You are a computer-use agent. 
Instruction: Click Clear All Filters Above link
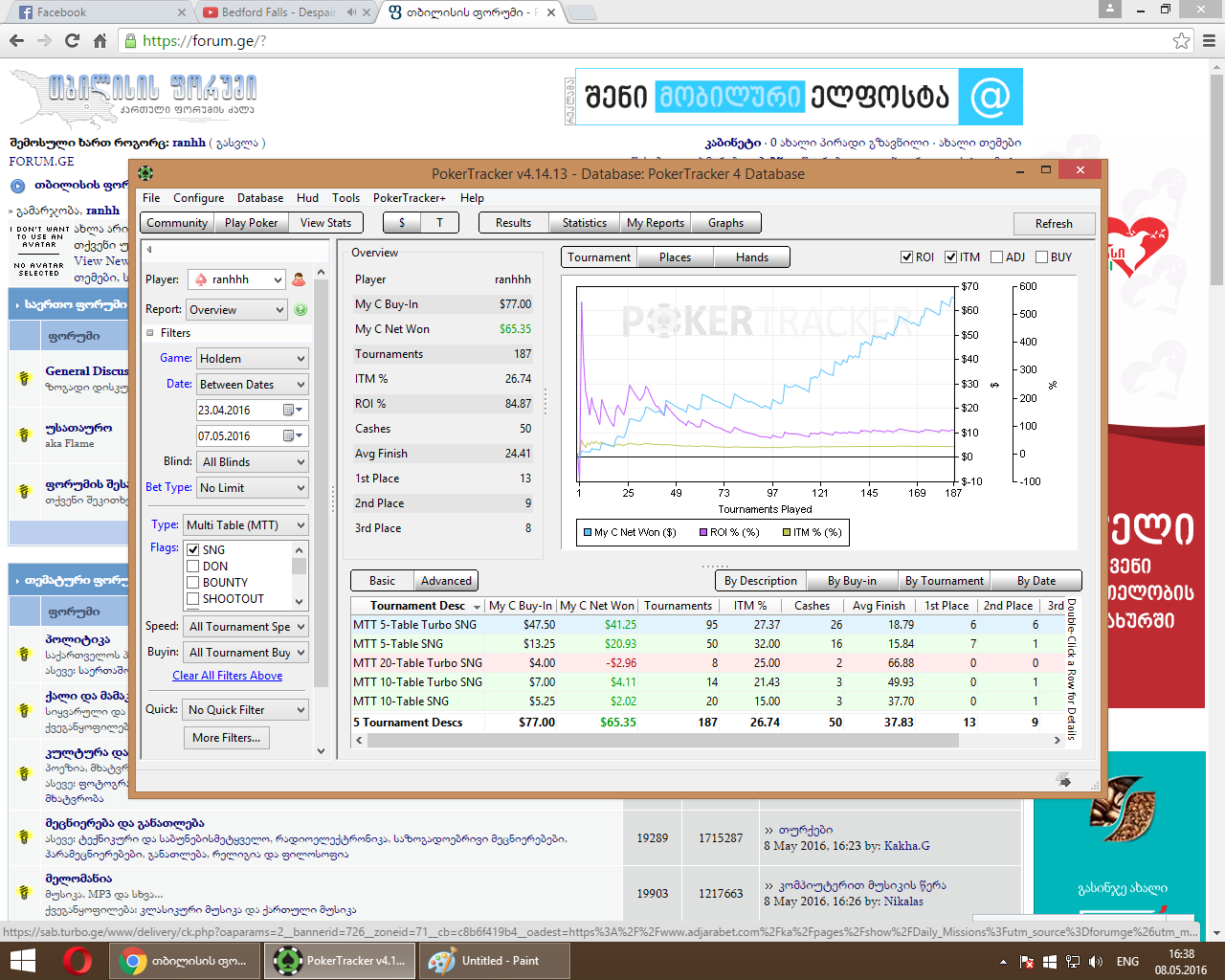point(228,676)
